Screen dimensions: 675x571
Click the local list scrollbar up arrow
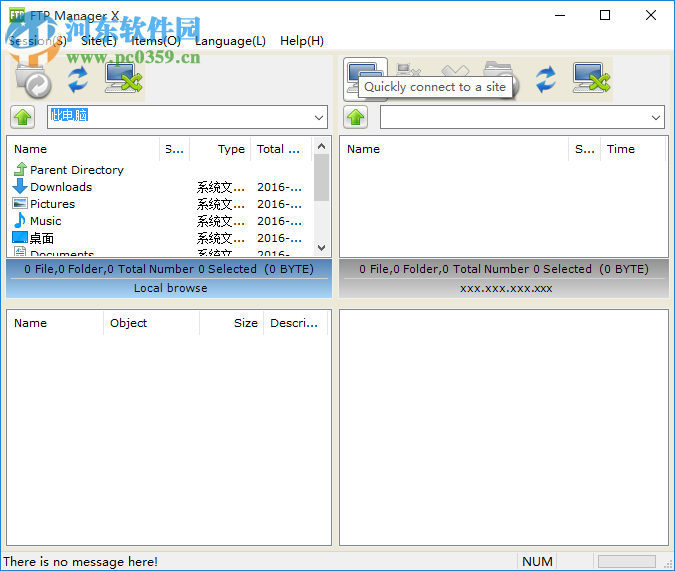pyautogui.click(x=321, y=146)
